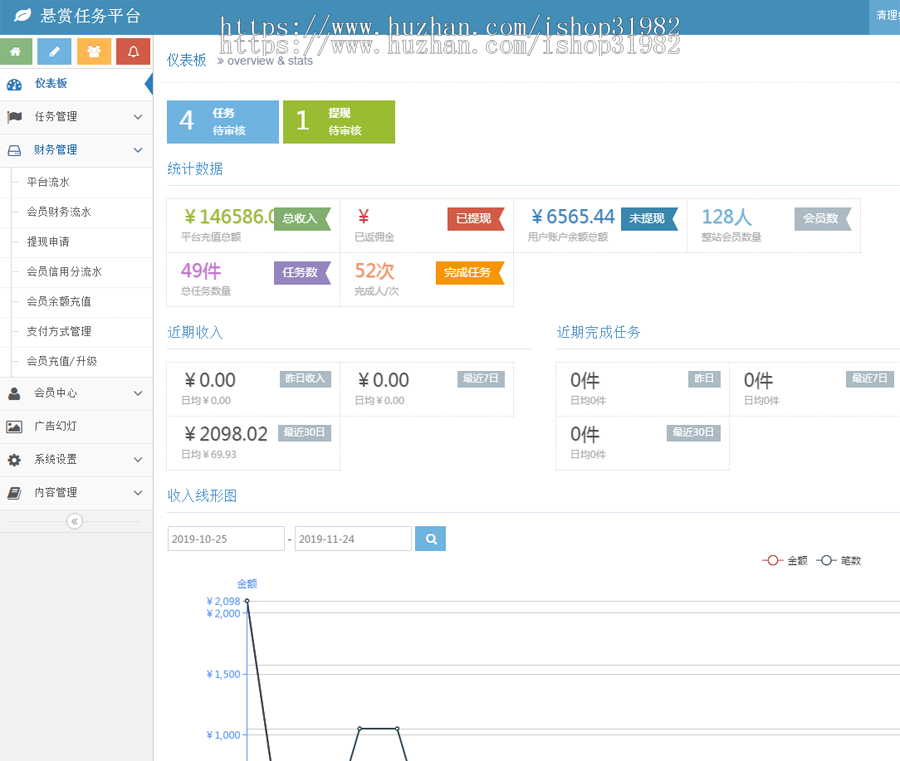Viewport: 900px width, 761px height.
Task: Expand the 系统设置 menu chevron
Action: pos(138,460)
